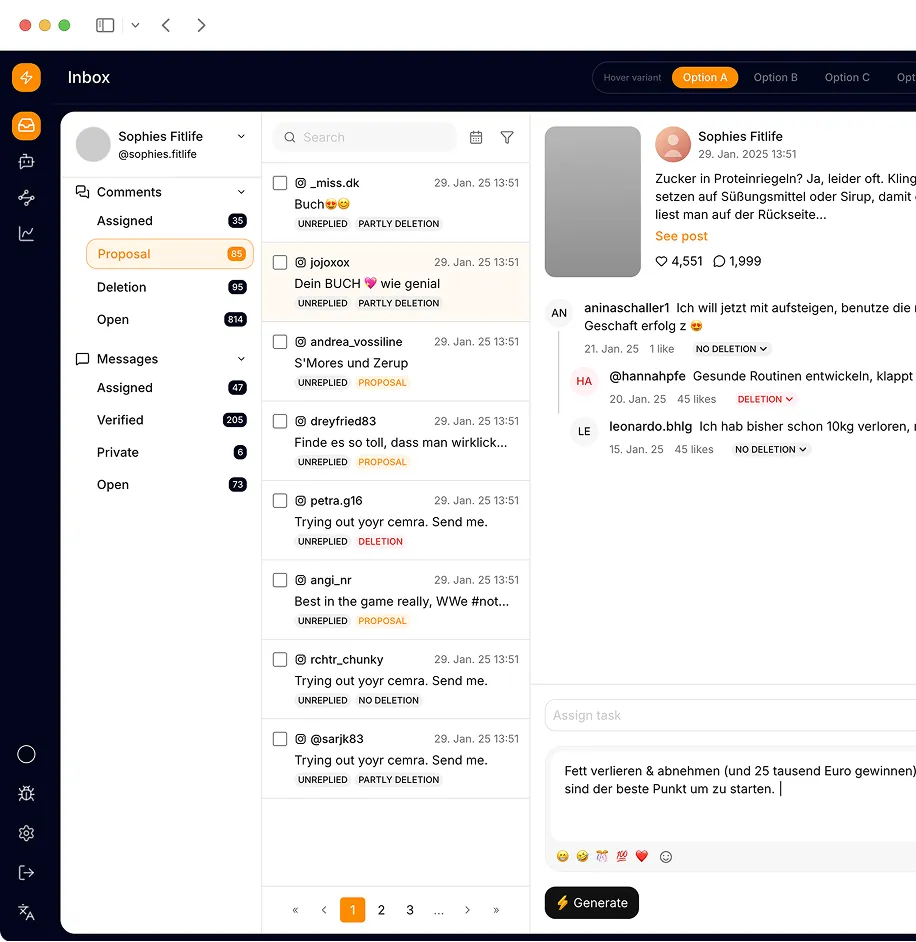Collapse the Messages section chevron

pos(241,359)
